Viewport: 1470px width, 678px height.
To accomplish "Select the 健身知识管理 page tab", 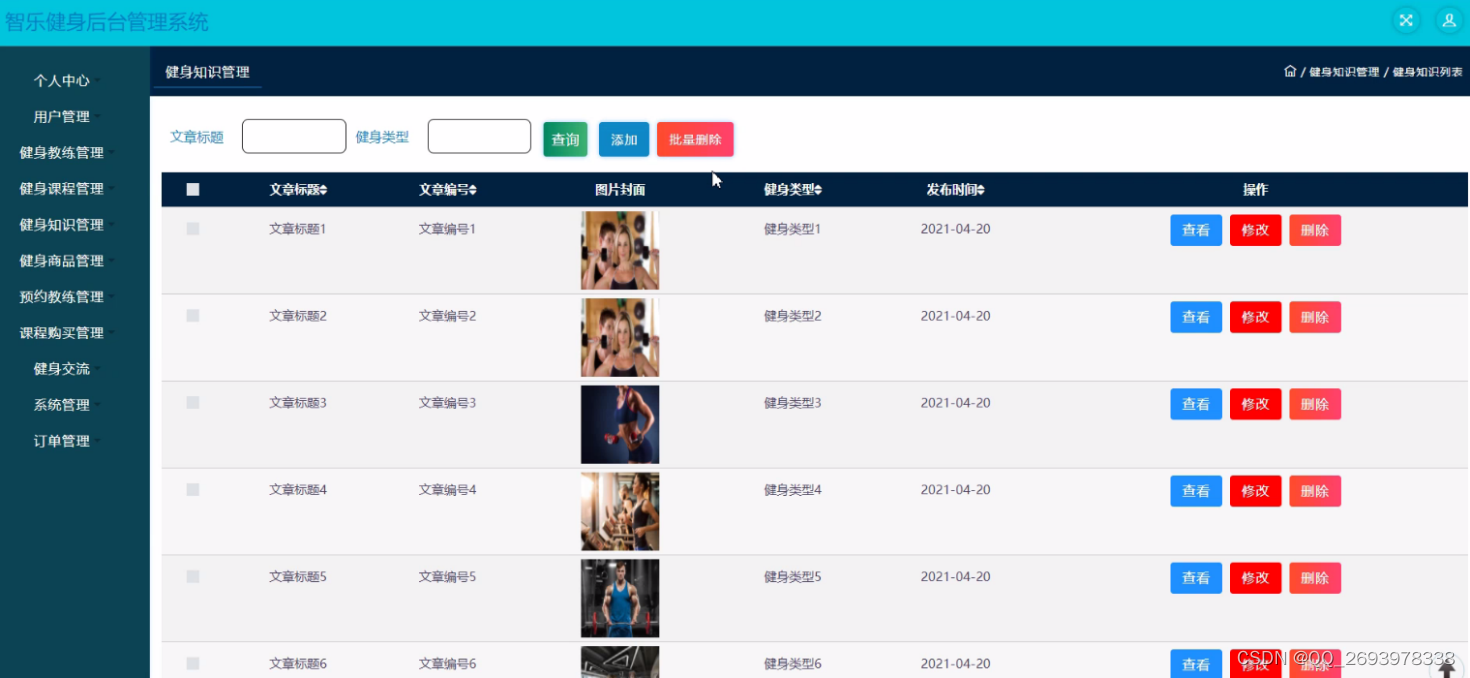I will tap(207, 72).
